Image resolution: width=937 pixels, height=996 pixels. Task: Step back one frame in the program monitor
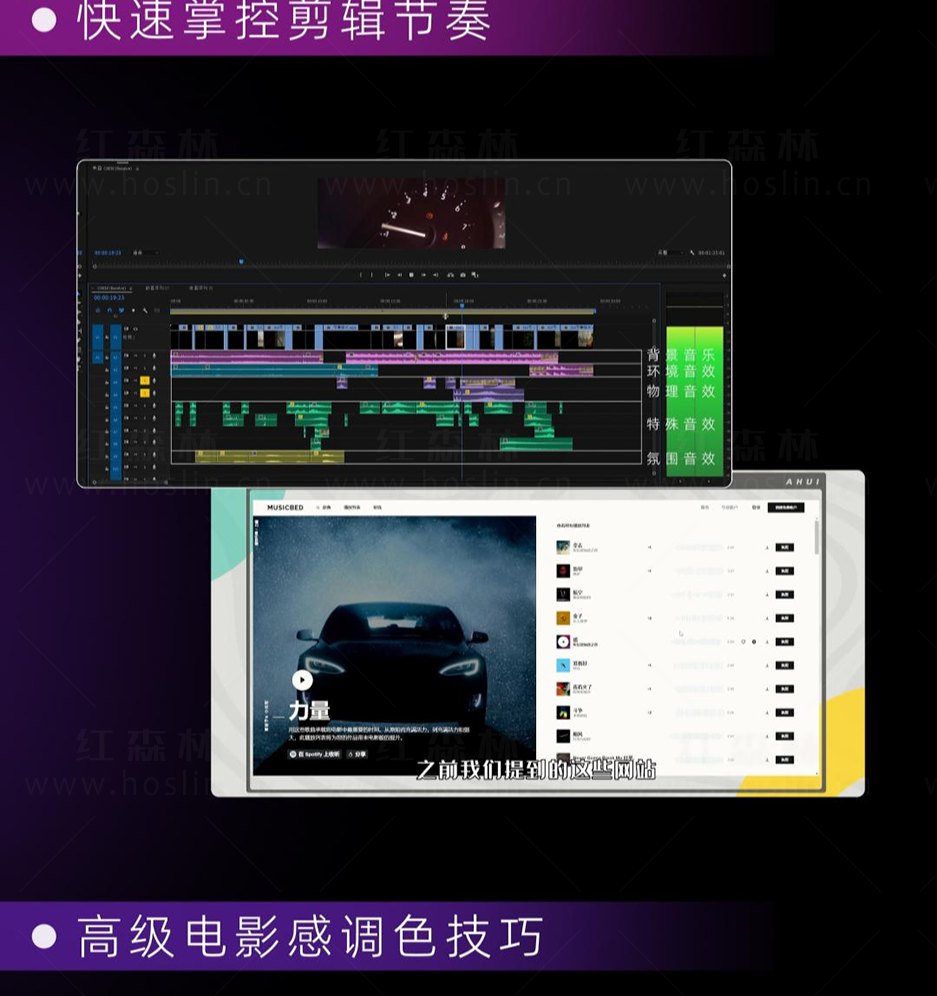click(400, 275)
